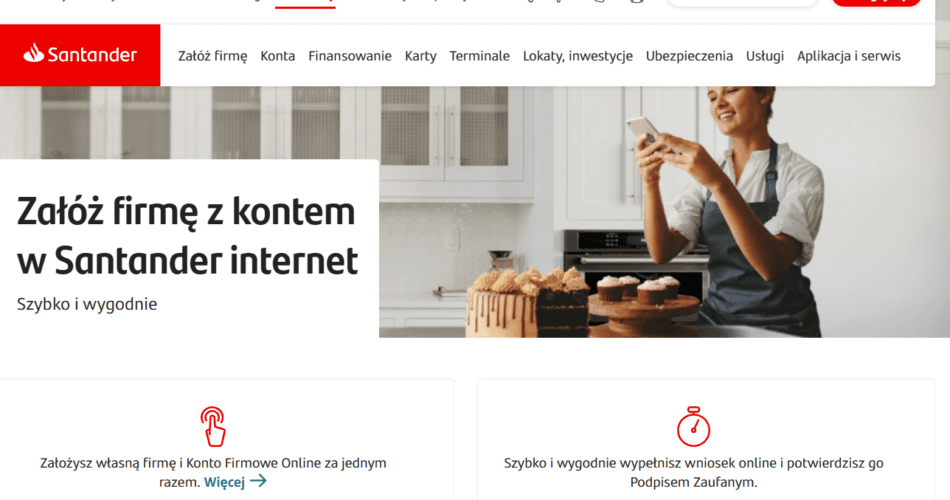Viewport: 950px width, 500px height.
Task: Click the Załóż firmę z kontem heading
Action: point(187,236)
